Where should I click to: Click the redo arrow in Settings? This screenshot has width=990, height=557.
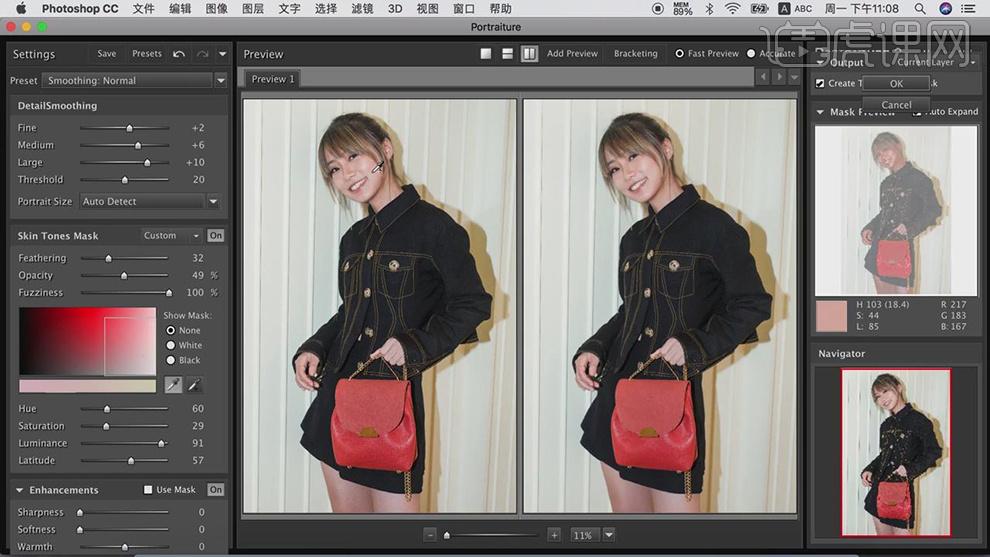[202, 54]
